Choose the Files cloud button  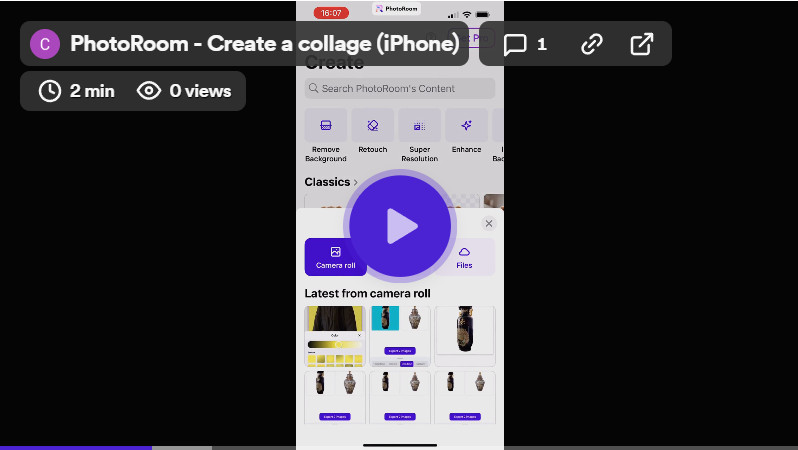click(x=464, y=257)
